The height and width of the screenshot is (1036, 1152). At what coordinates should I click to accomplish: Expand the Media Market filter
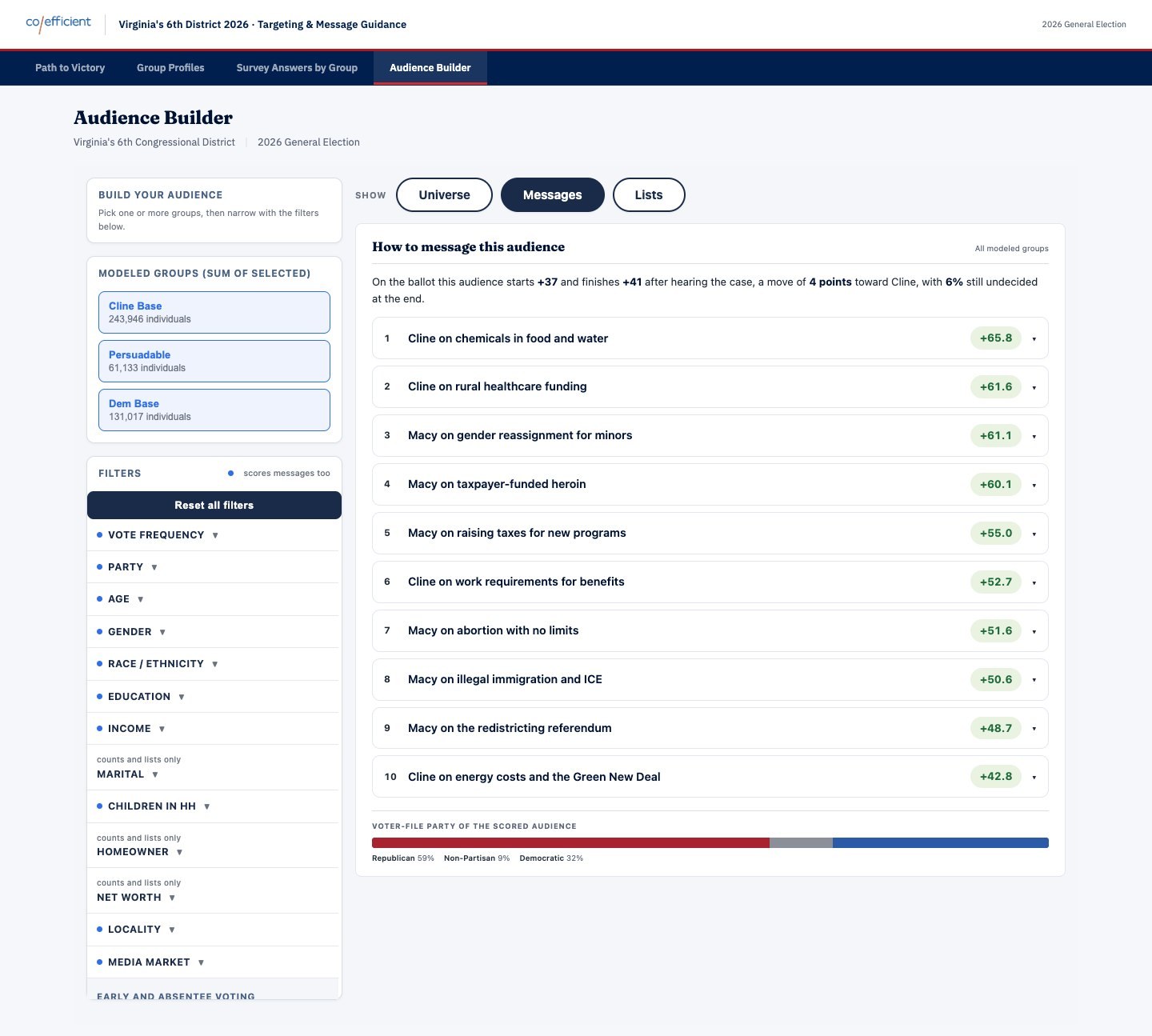(x=214, y=962)
